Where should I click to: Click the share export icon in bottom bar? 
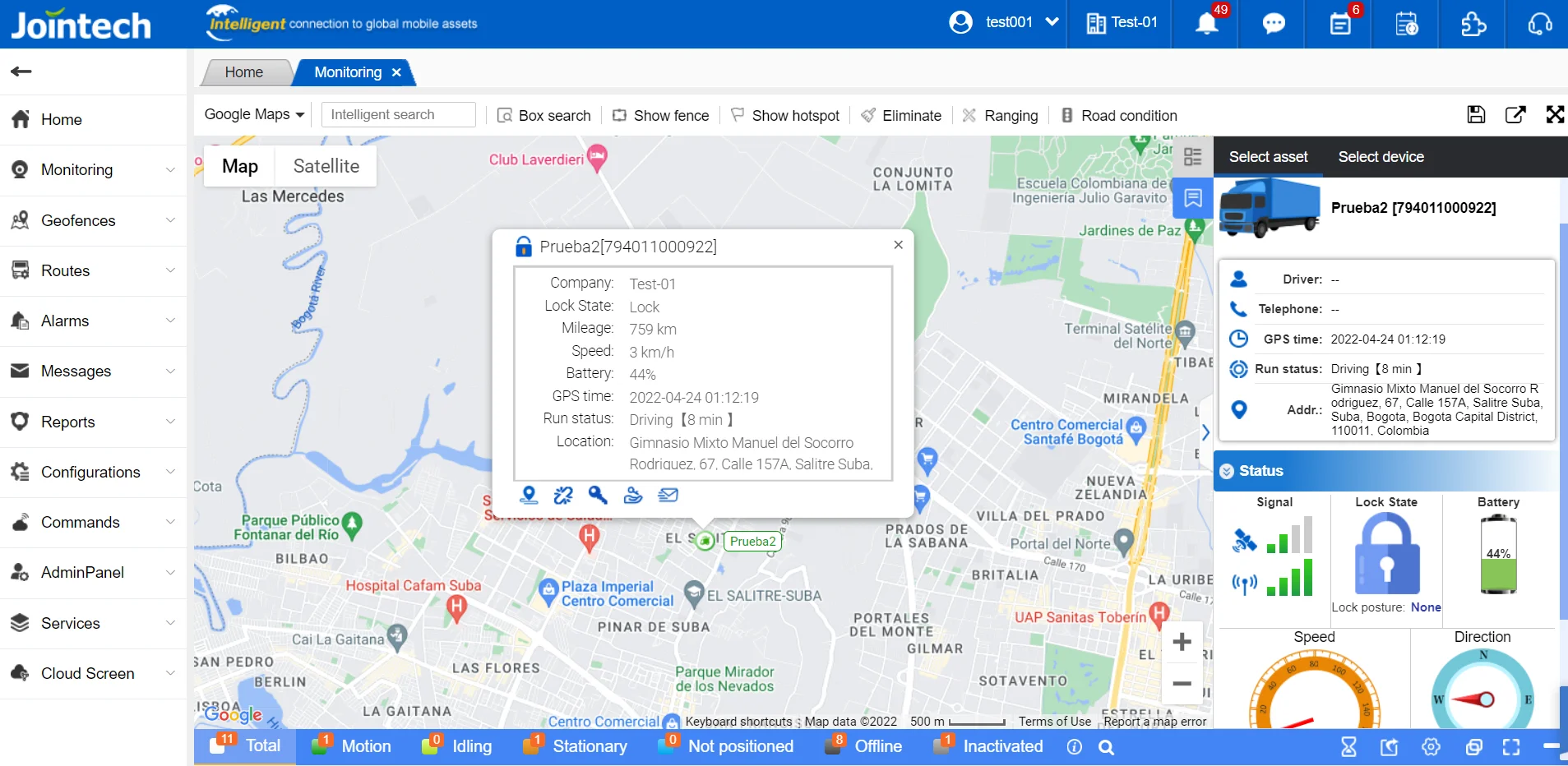tap(1390, 747)
